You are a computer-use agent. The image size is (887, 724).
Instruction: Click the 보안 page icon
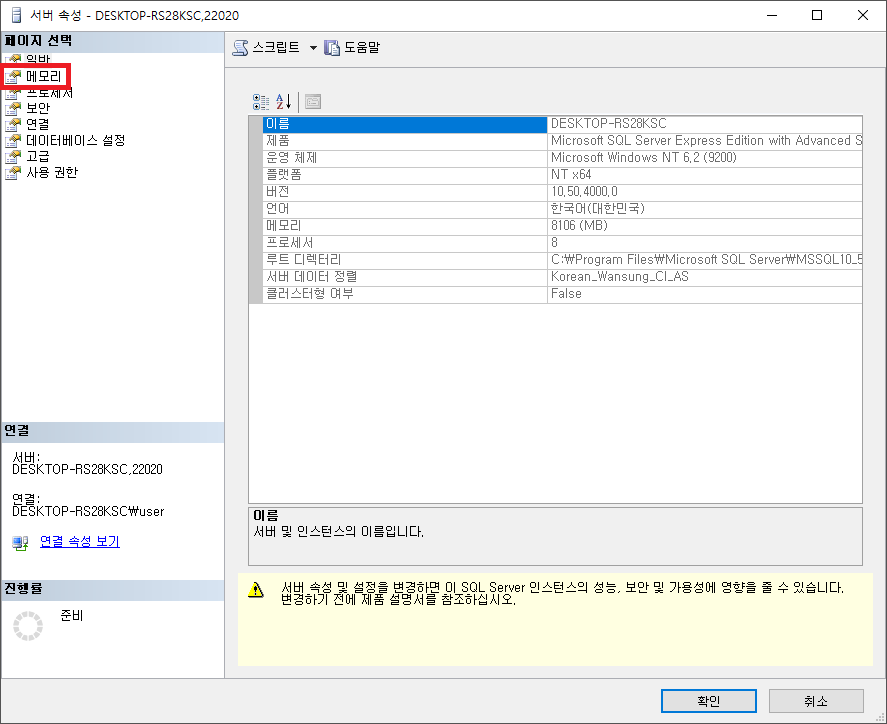(x=14, y=109)
